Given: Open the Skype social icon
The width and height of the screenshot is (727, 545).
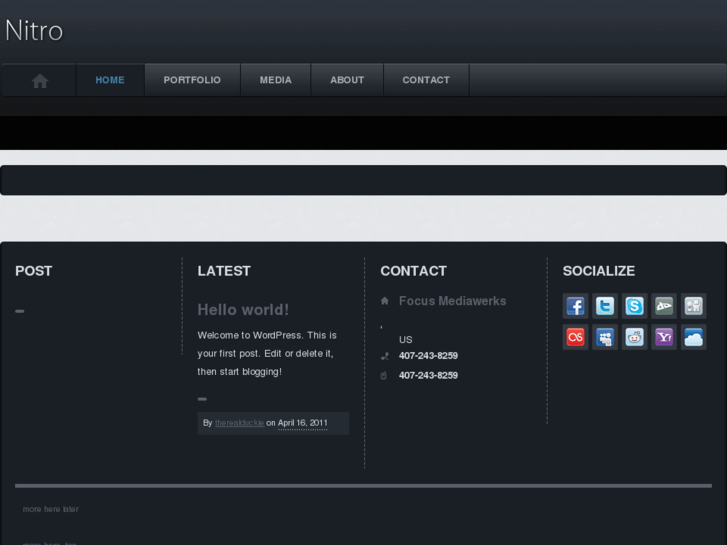Looking at the screenshot, I should tap(634, 306).
